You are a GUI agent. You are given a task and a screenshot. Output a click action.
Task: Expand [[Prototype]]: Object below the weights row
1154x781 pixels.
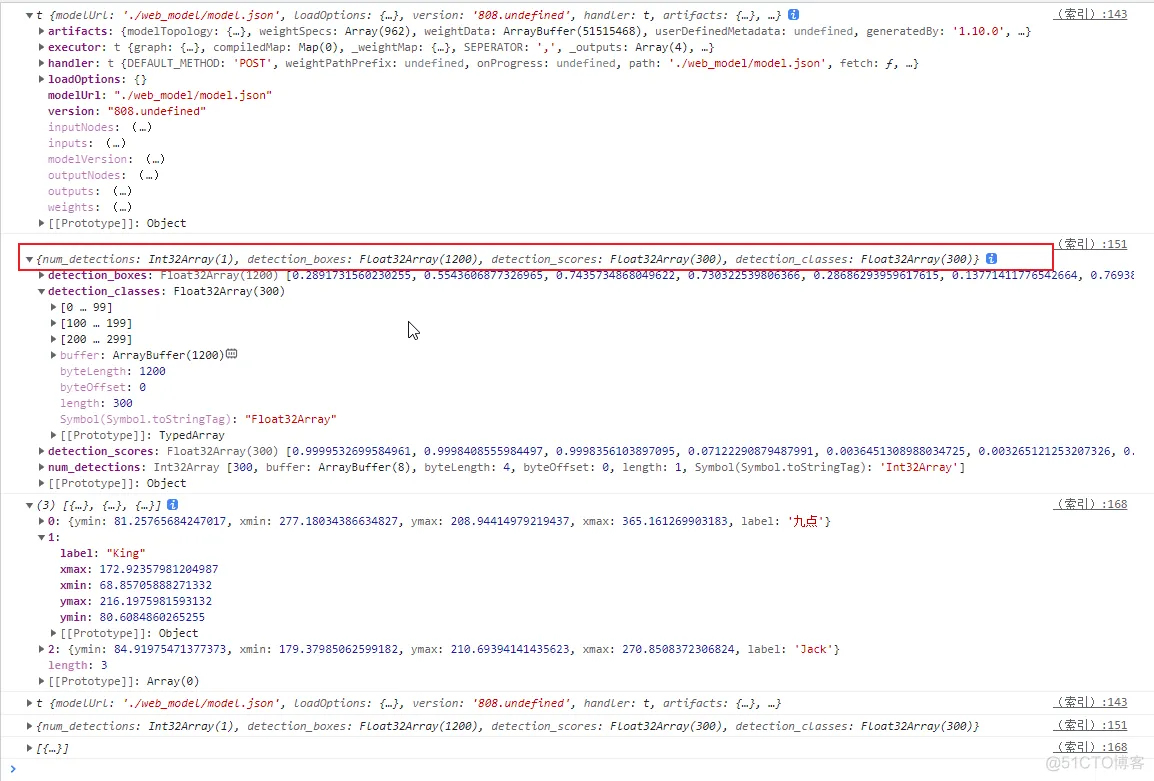click(42, 223)
